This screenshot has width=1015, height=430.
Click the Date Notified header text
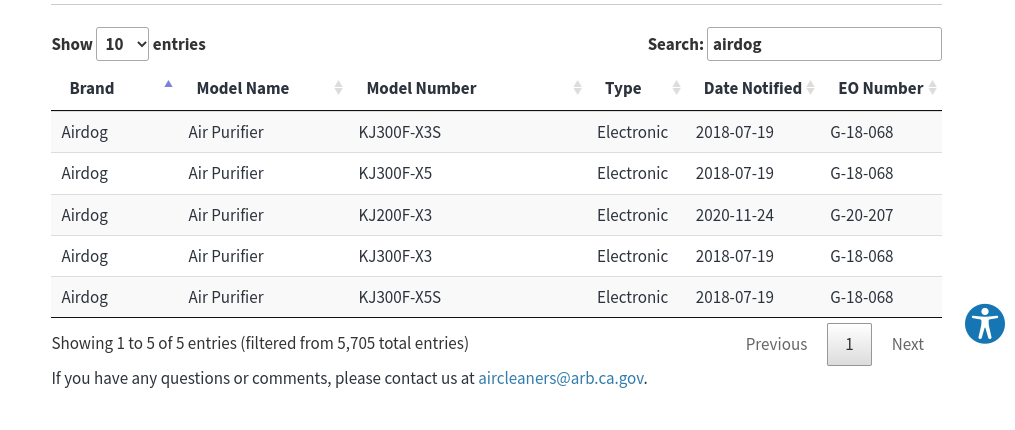(753, 88)
